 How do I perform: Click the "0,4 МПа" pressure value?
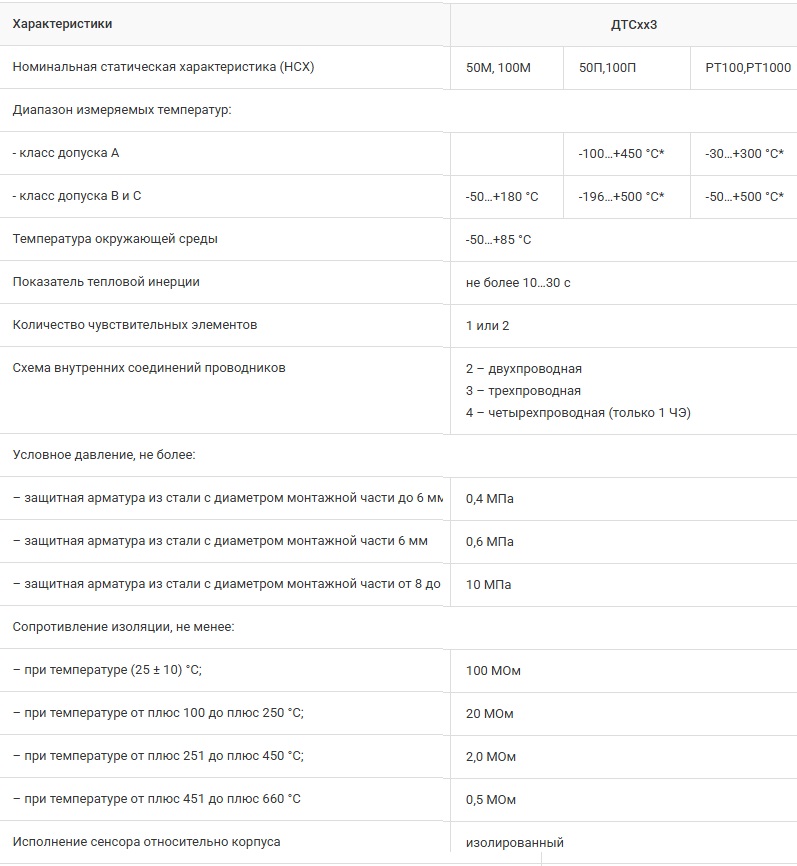pyautogui.click(x=490, y=498)
